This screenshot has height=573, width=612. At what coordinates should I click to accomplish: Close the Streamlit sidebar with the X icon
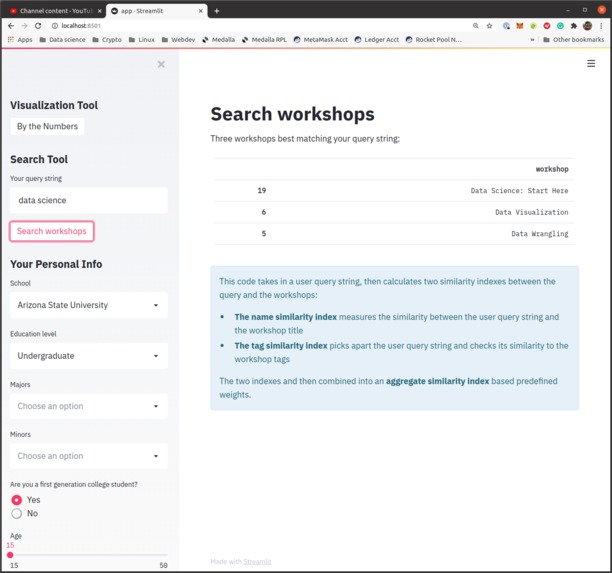coord(161,64)
